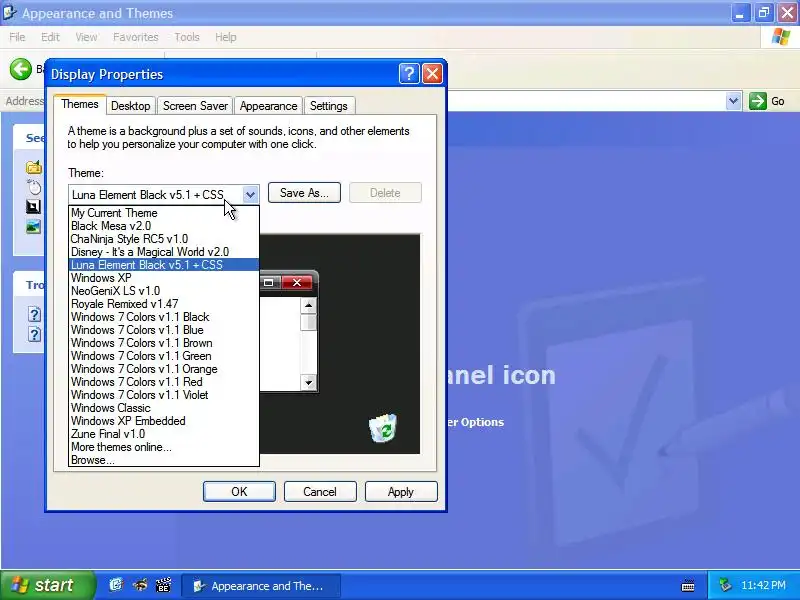The width and height of the screenshot is (800, 600).
Task: Select 'Windows 7 Colors v1.1 Black'
Action: (x=164, y=317)
